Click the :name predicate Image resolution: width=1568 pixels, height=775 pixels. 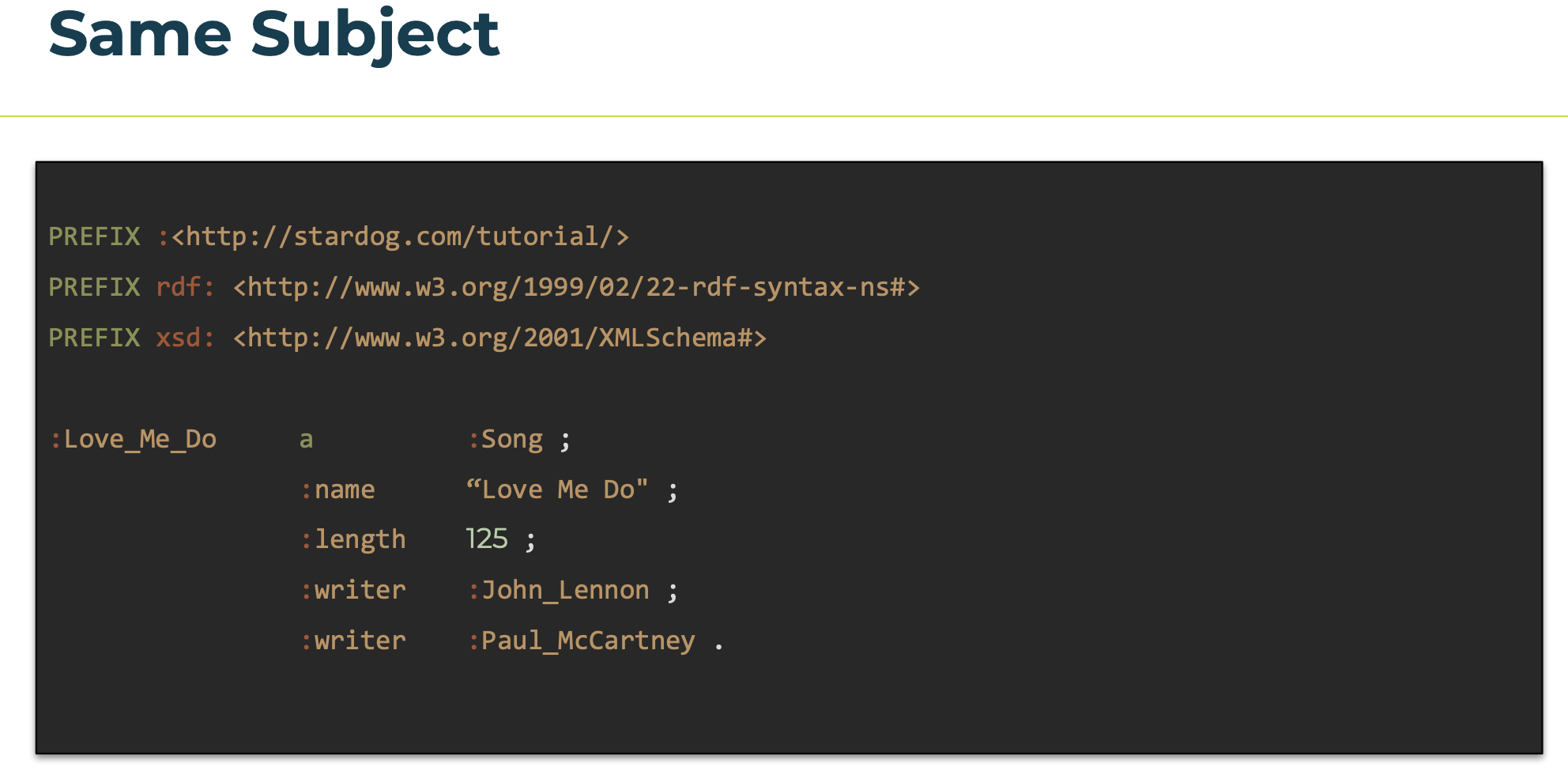pos(337,490)
